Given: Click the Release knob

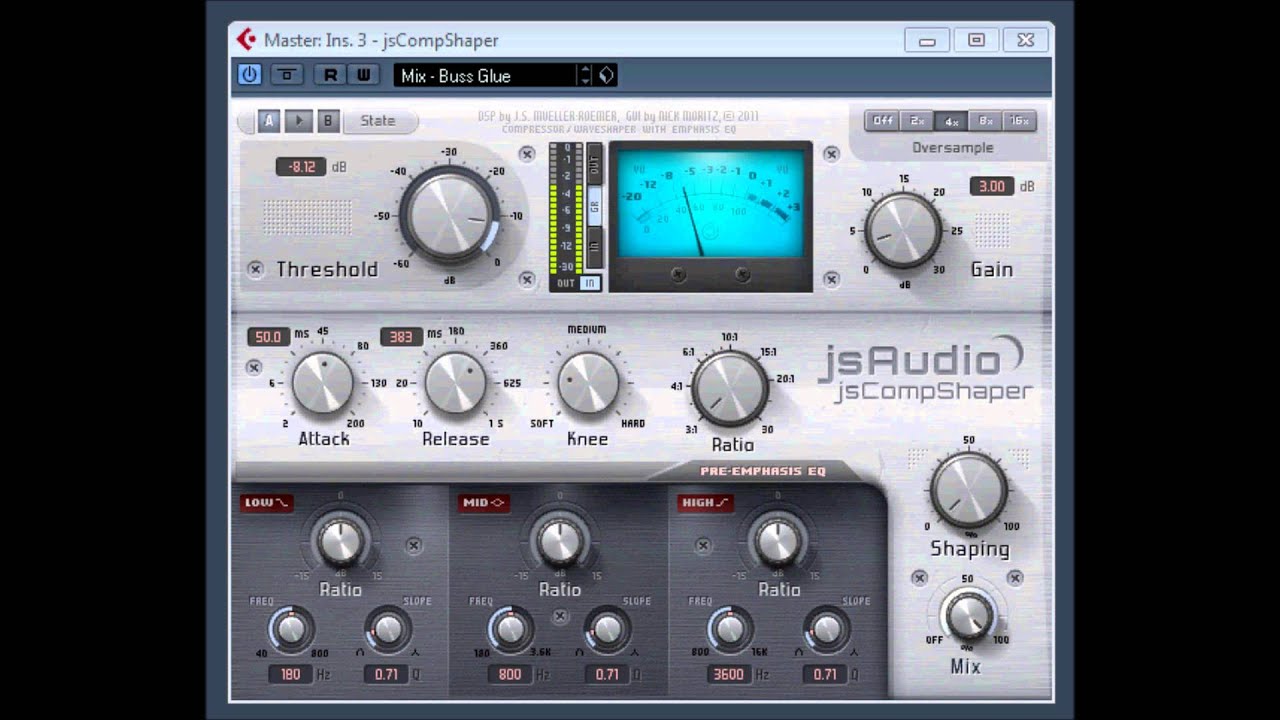Looking at the screenshot, I should pos(456,383).
